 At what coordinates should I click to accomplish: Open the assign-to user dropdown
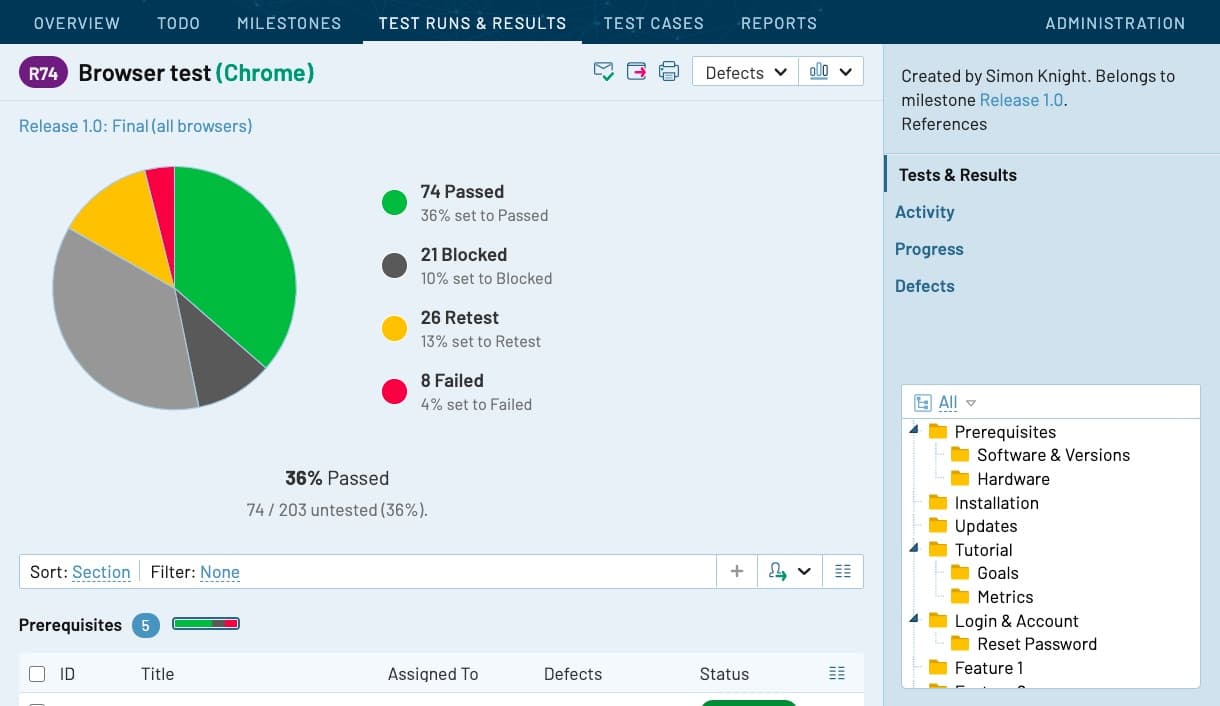click(789, 572)
